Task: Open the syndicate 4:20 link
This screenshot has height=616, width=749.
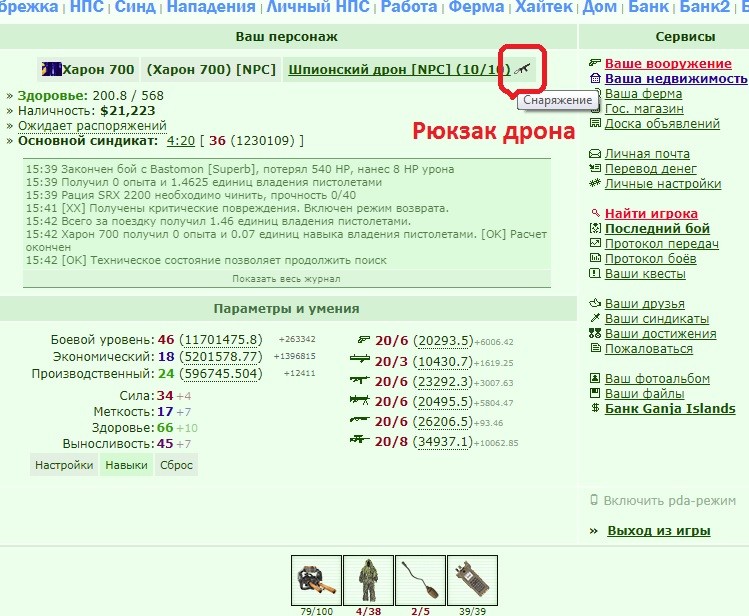Action: point(181,141)
